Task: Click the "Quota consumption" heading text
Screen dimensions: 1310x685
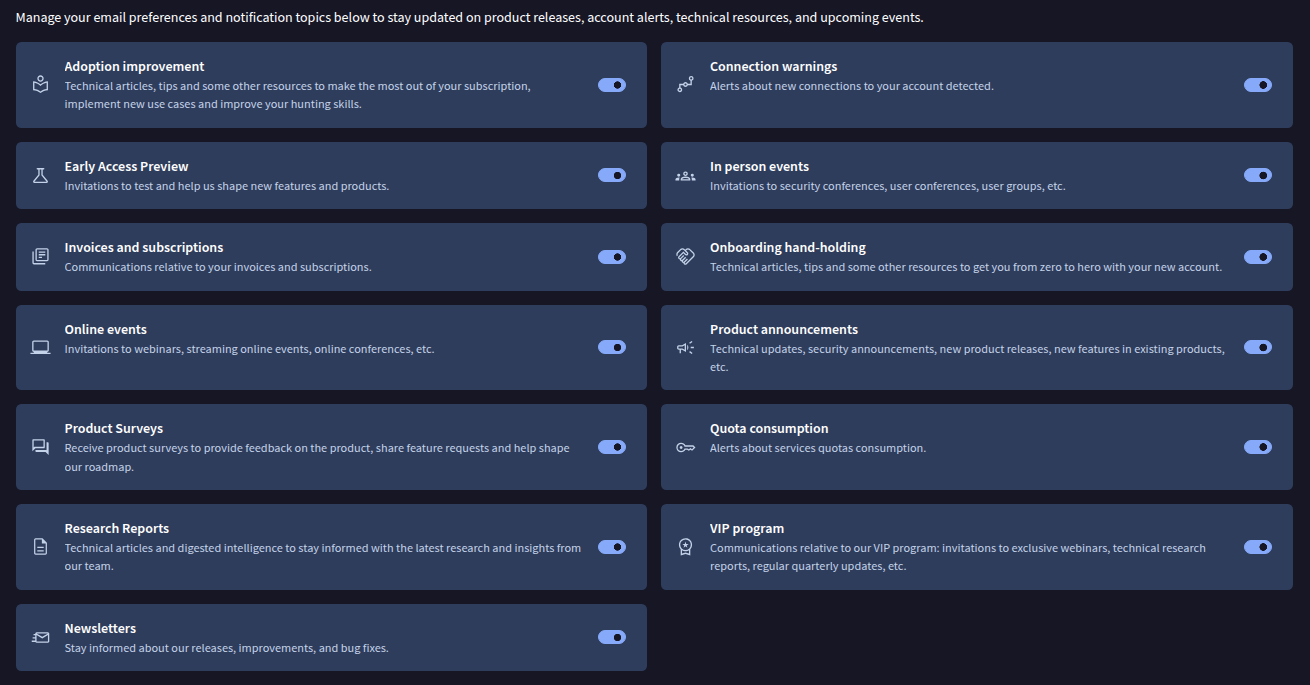Action: coord(769,428)
